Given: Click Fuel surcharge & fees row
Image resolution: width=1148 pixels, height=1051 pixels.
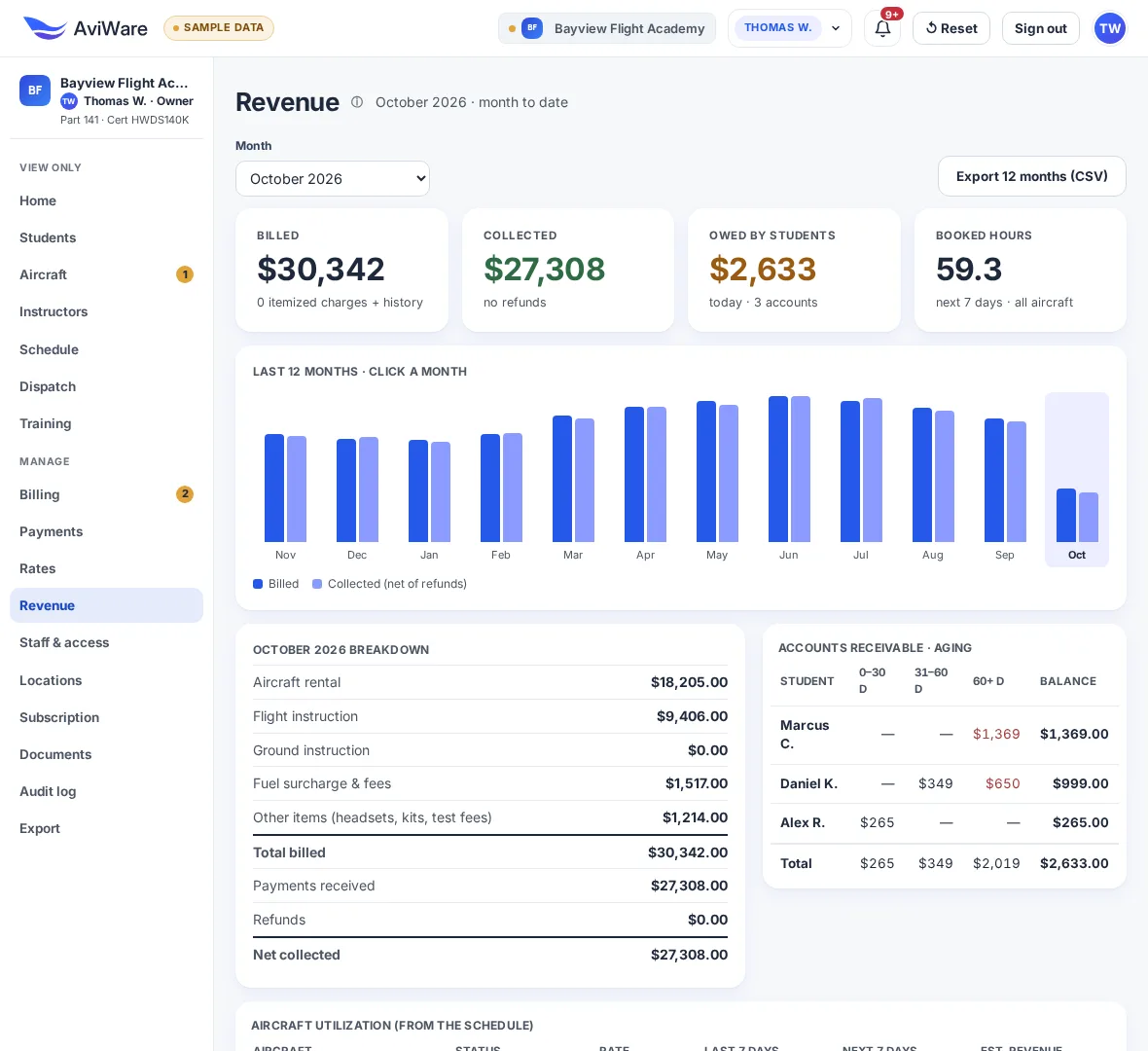Looking at the screenshot, I should pos(490,783).
